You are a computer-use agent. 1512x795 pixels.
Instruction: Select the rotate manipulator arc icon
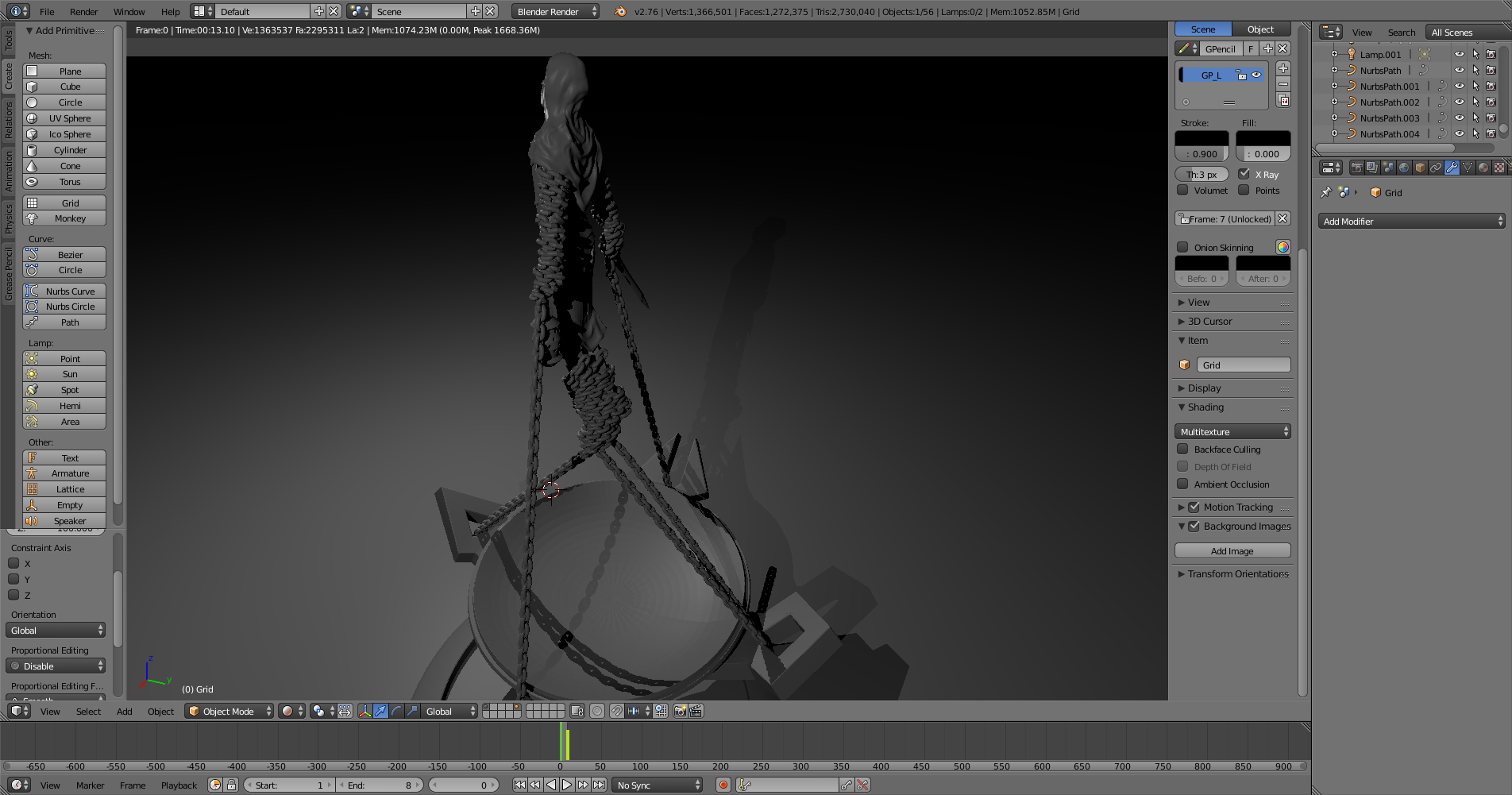(x=396, y=711)
